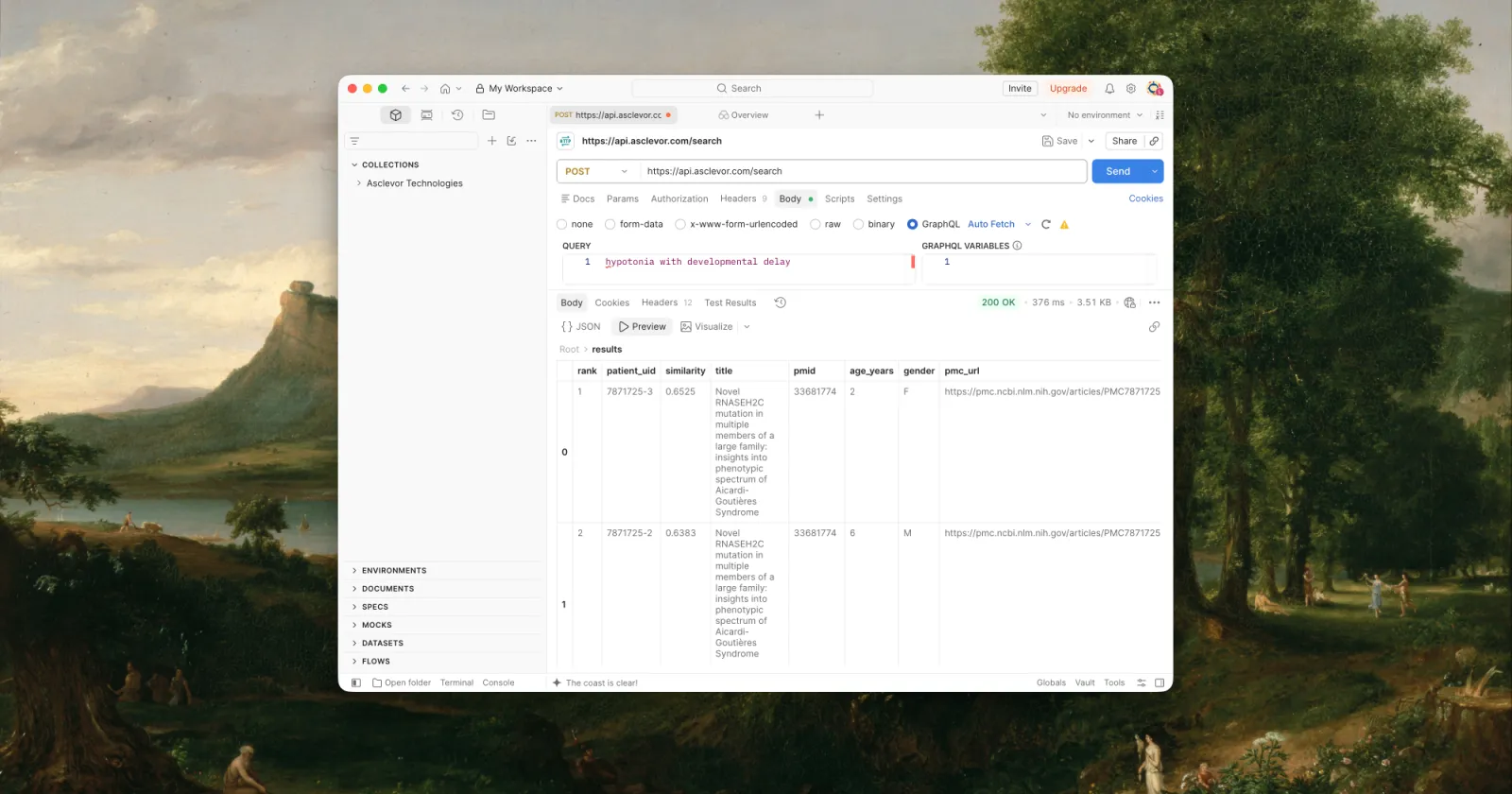Viewport: 1512px width, 794px height.
Task: Add a new request tab
Action: (819, 115)
